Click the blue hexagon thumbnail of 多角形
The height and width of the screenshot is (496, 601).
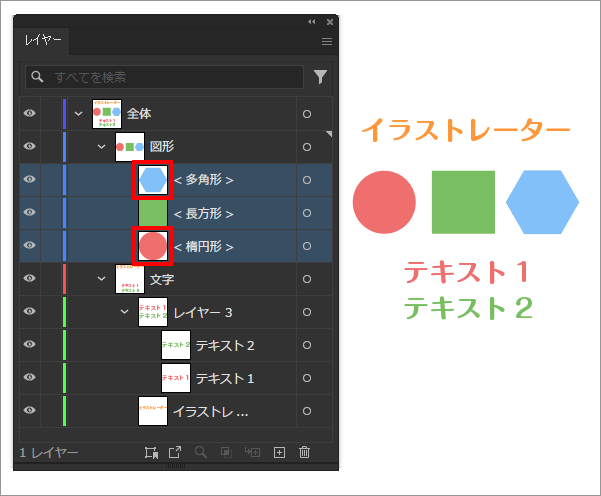pyautogui.click(x=153, y=180)
